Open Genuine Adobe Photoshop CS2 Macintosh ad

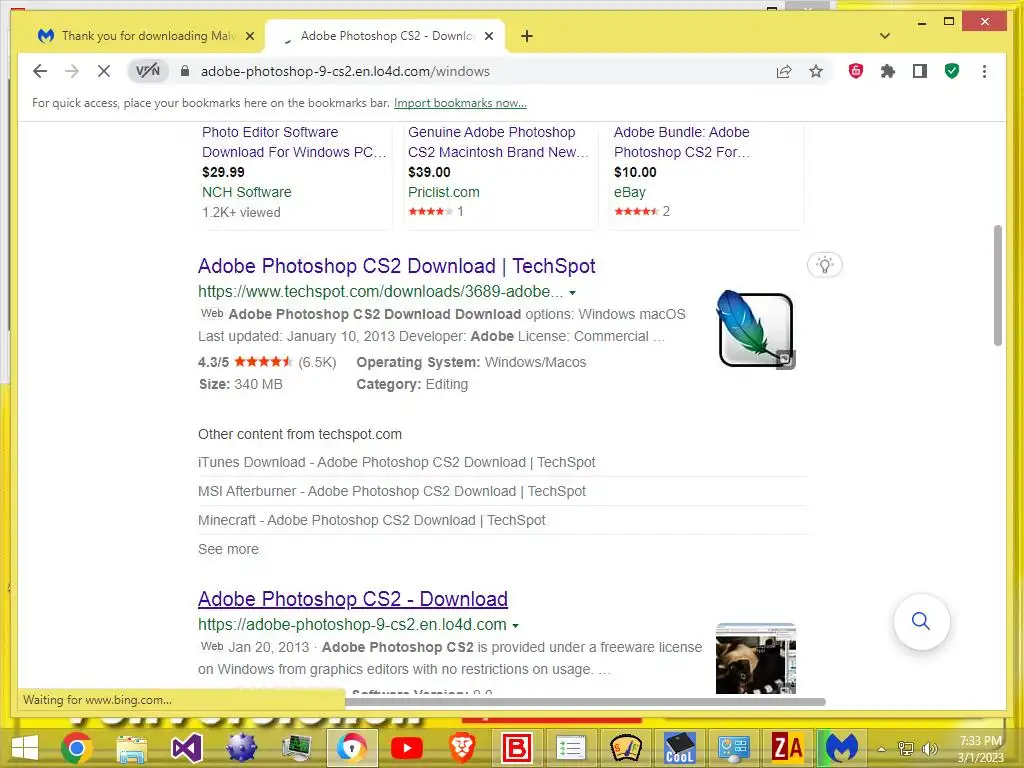[x=498, y=142]
